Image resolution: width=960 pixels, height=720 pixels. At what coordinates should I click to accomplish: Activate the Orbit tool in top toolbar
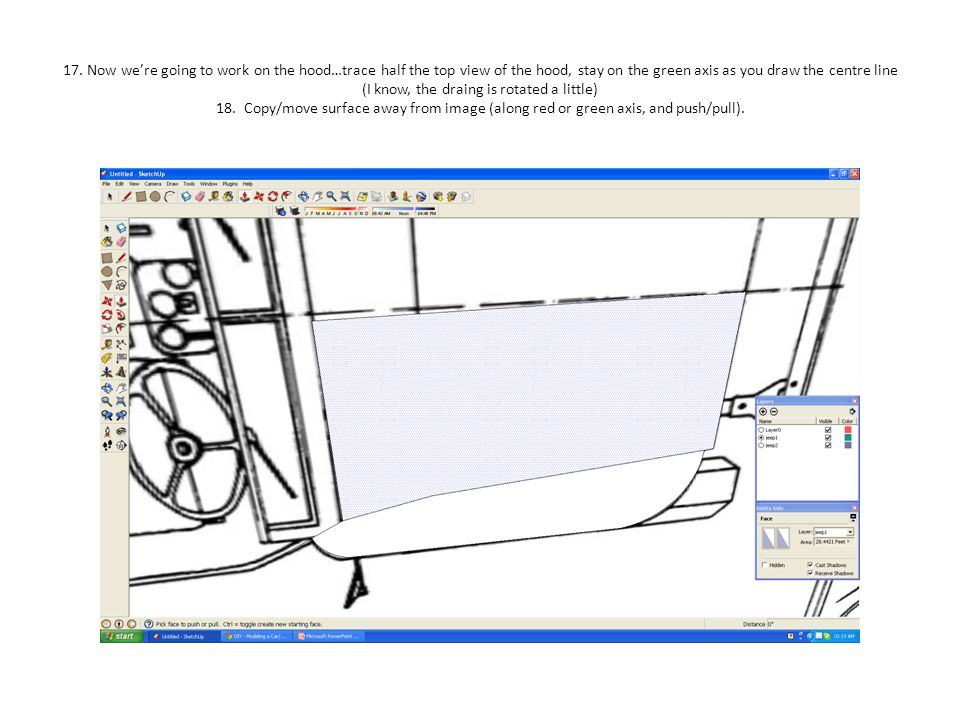pos(303,197)
